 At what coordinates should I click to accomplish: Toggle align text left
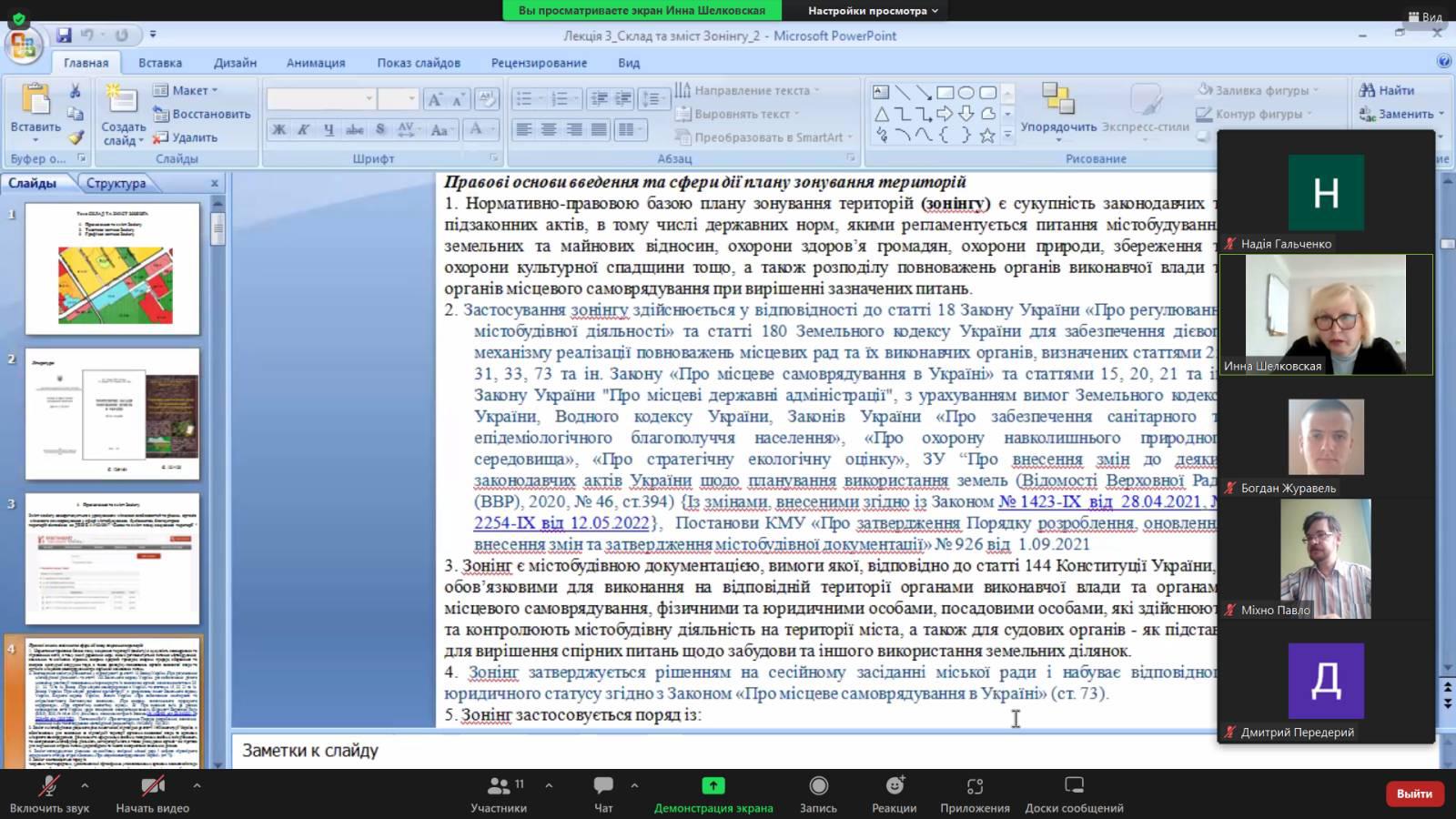(x=524, y=129)
